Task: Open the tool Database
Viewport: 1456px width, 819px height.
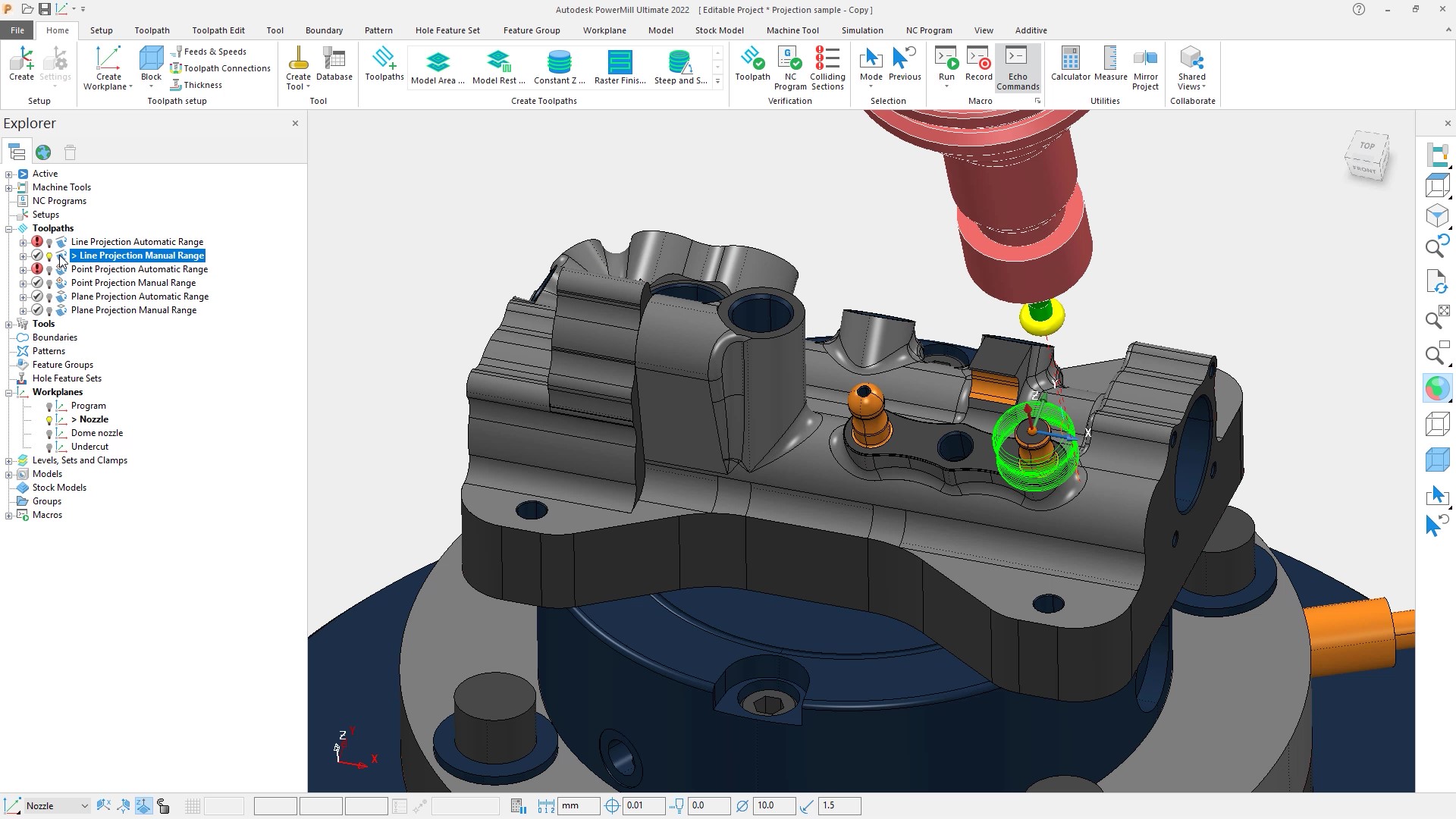Action: coord(334,64)
